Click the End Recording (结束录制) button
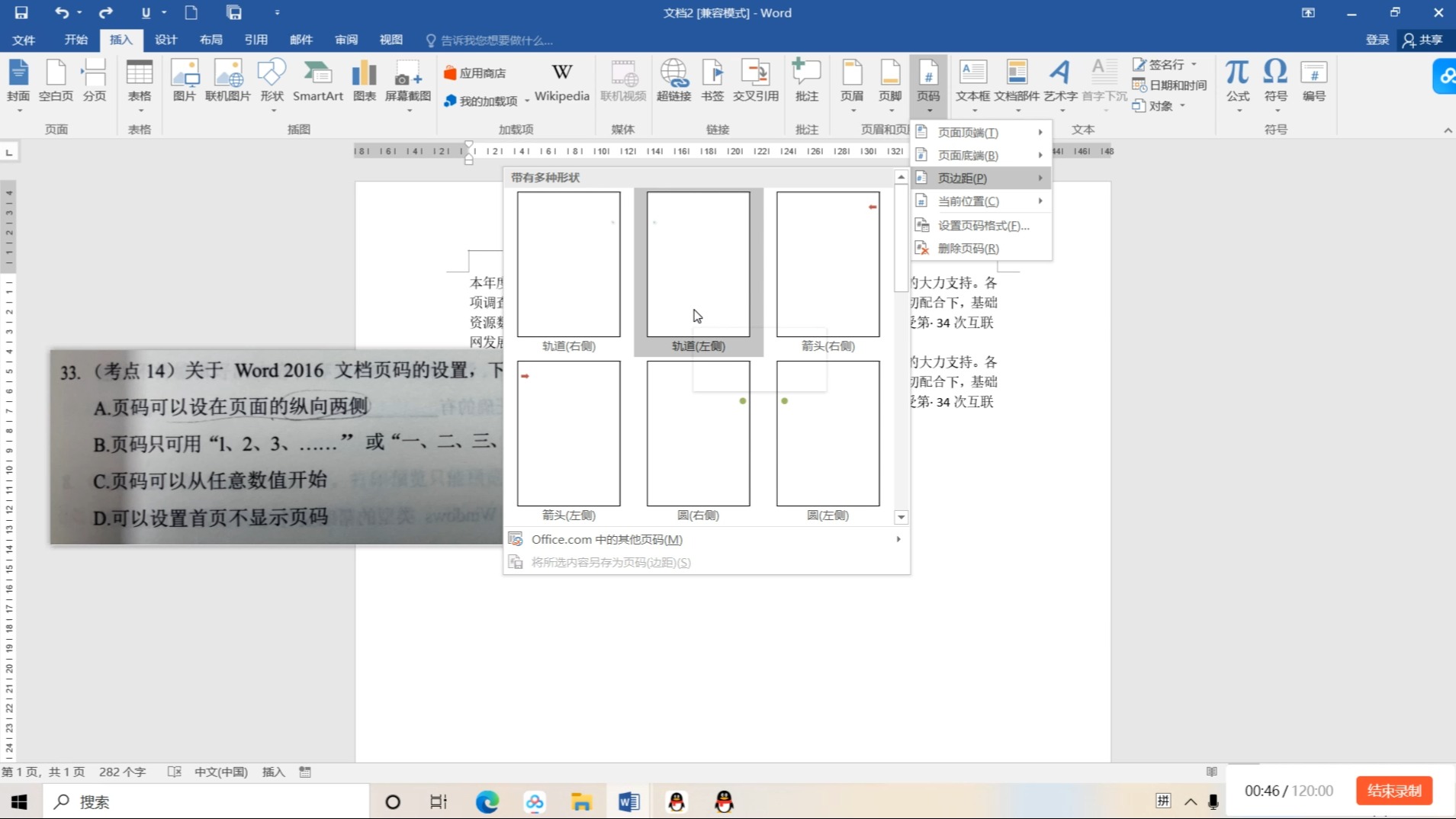 point(1393,791)
